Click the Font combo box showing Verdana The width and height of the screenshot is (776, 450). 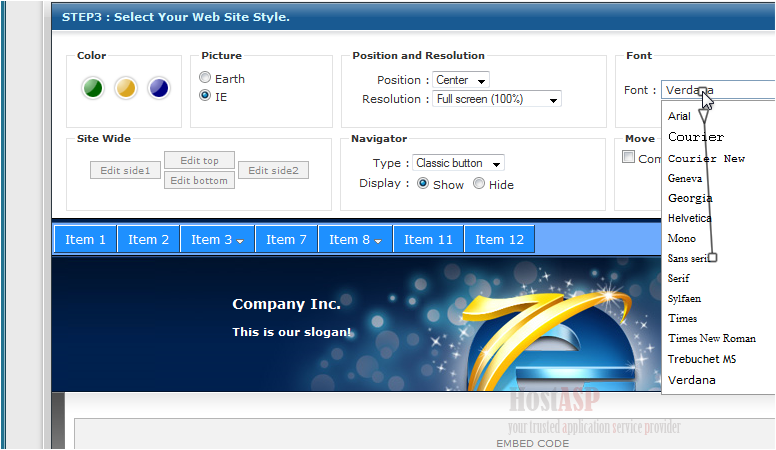(x=718, y=90)
